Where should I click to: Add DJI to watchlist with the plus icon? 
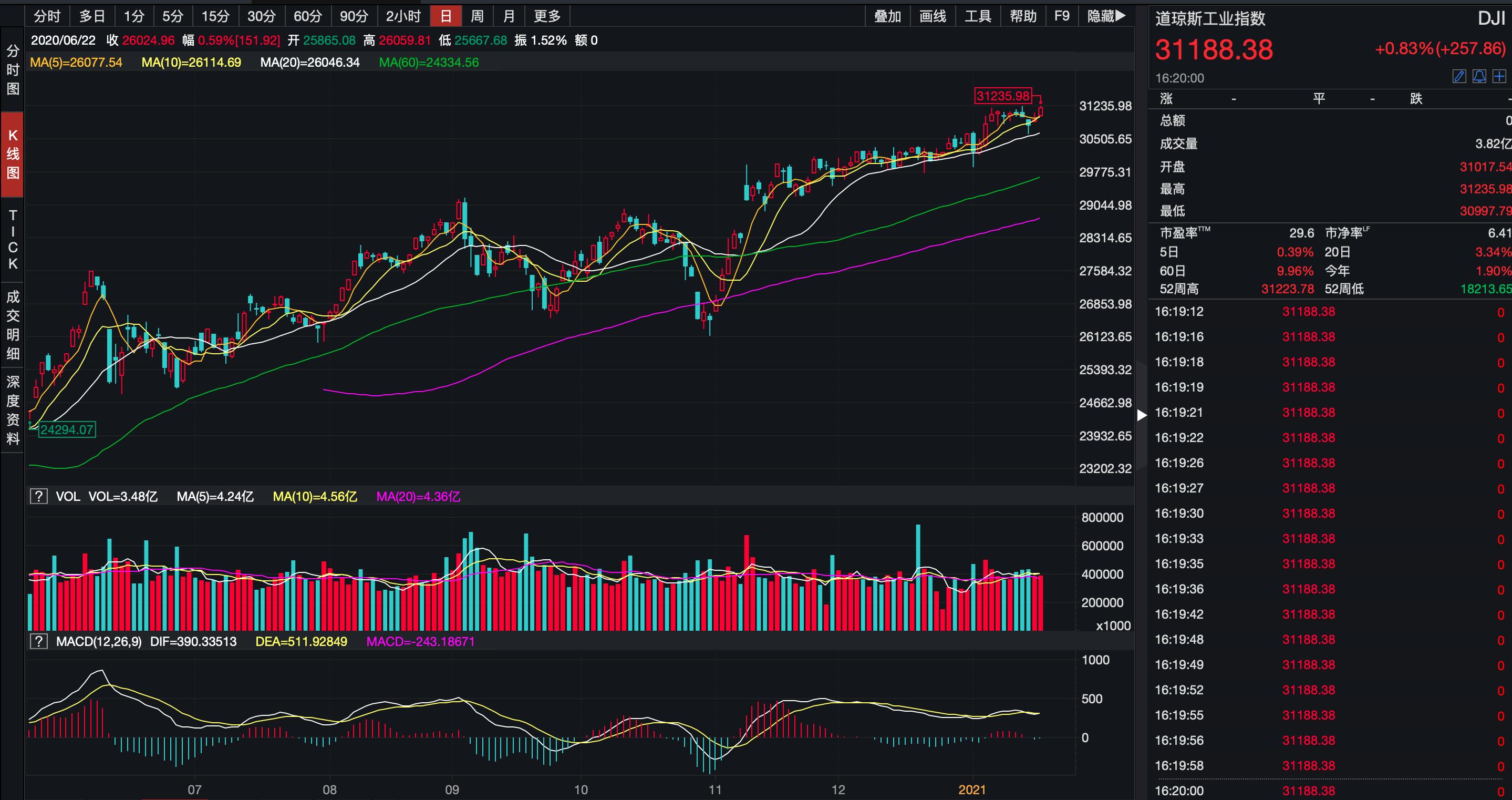pyautogui.click(x=1500, y=76)
